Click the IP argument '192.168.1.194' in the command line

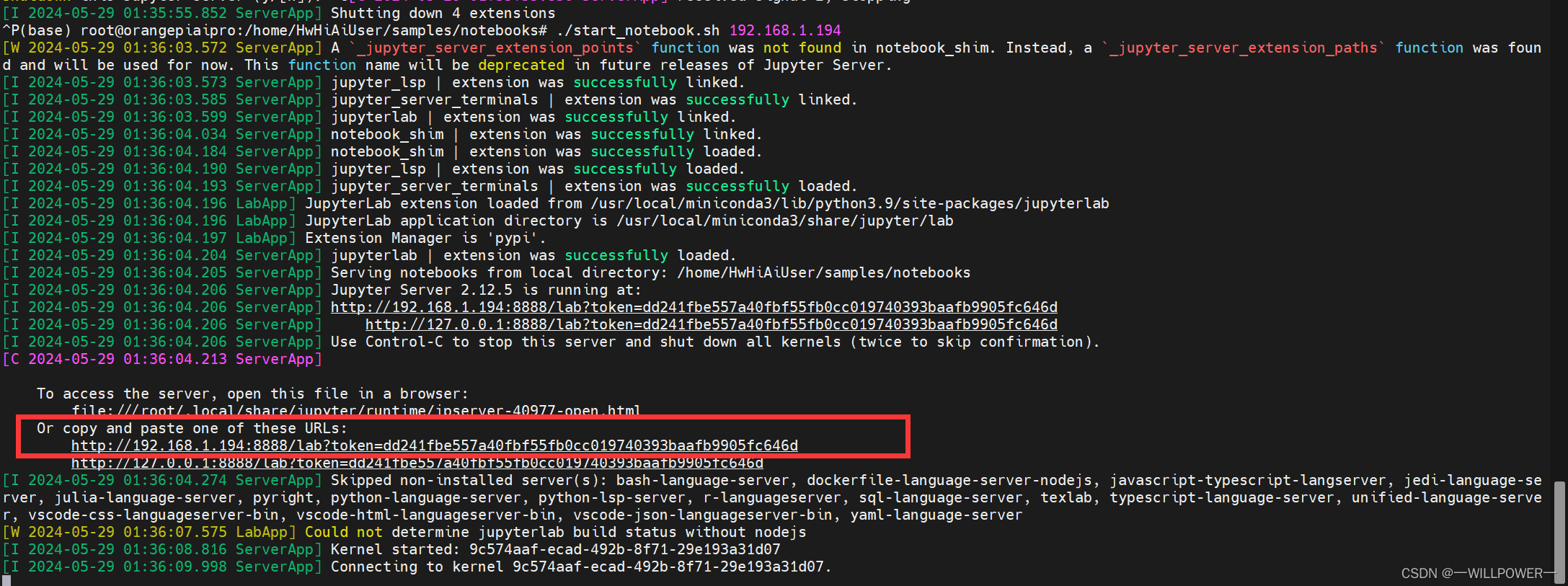point(785,30)
